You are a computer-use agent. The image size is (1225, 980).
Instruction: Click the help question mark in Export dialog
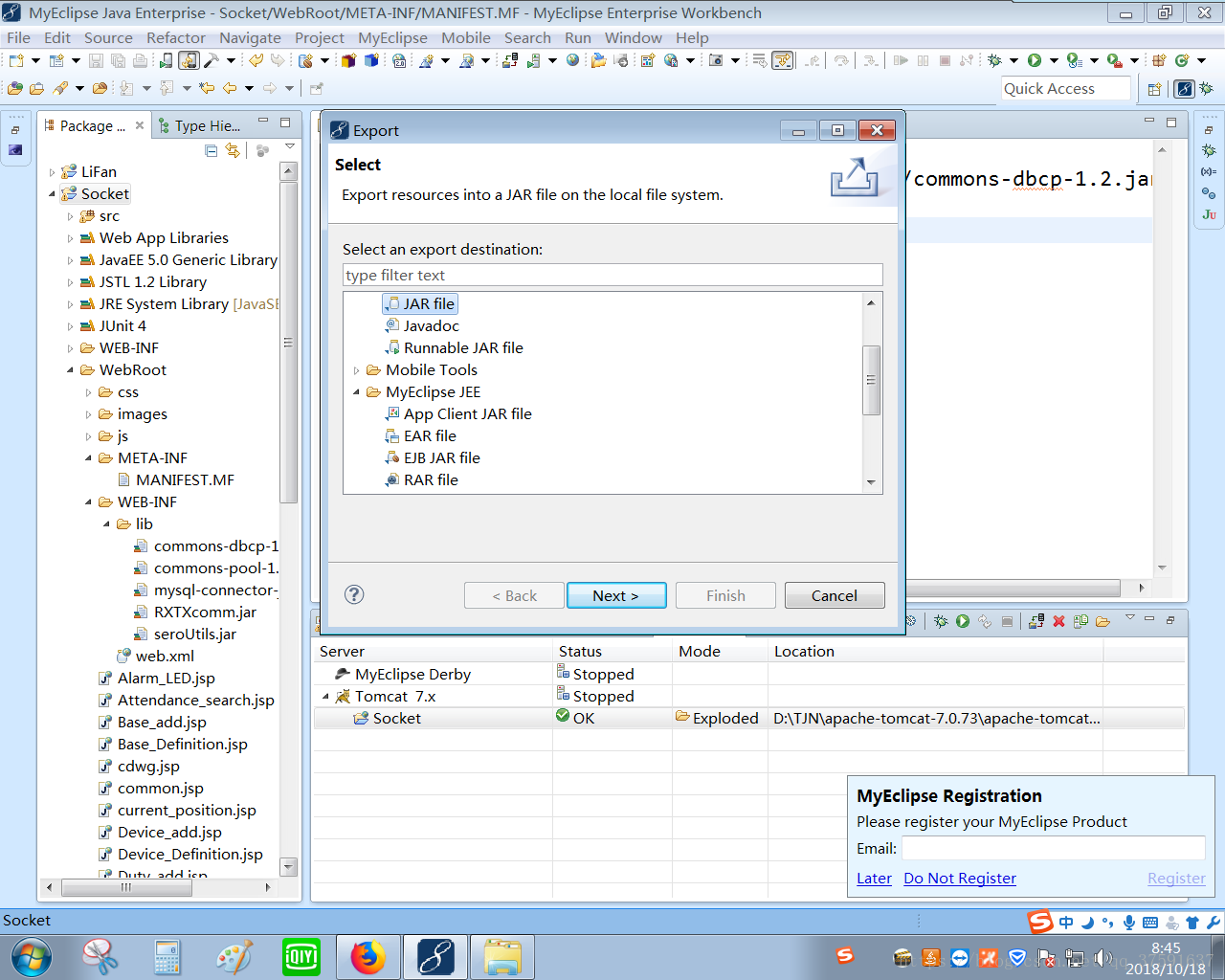pos(354,594)
